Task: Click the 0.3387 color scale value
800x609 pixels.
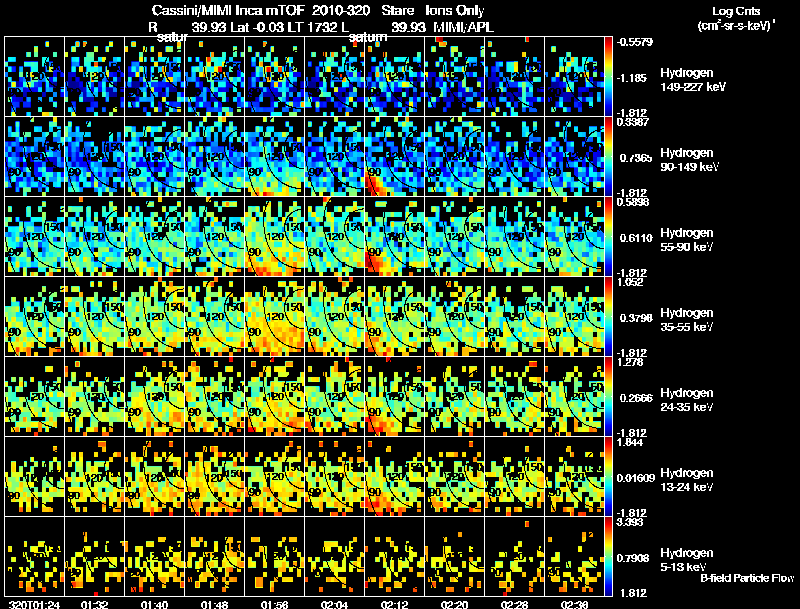Action: click(x=633, y=121)
